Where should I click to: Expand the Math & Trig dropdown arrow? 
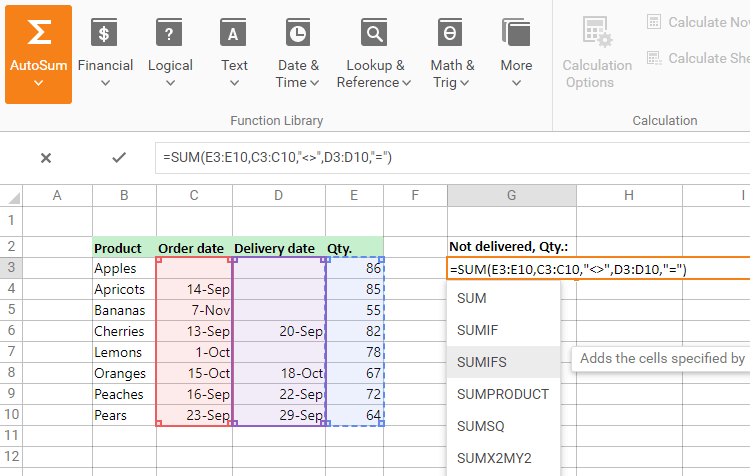[x=467, y=83]
